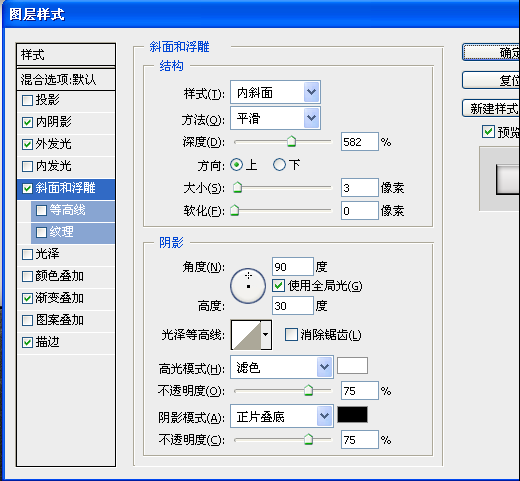Screen dimensions: 520x481
Task: Click the angle dial for shading
Action: 248,286
